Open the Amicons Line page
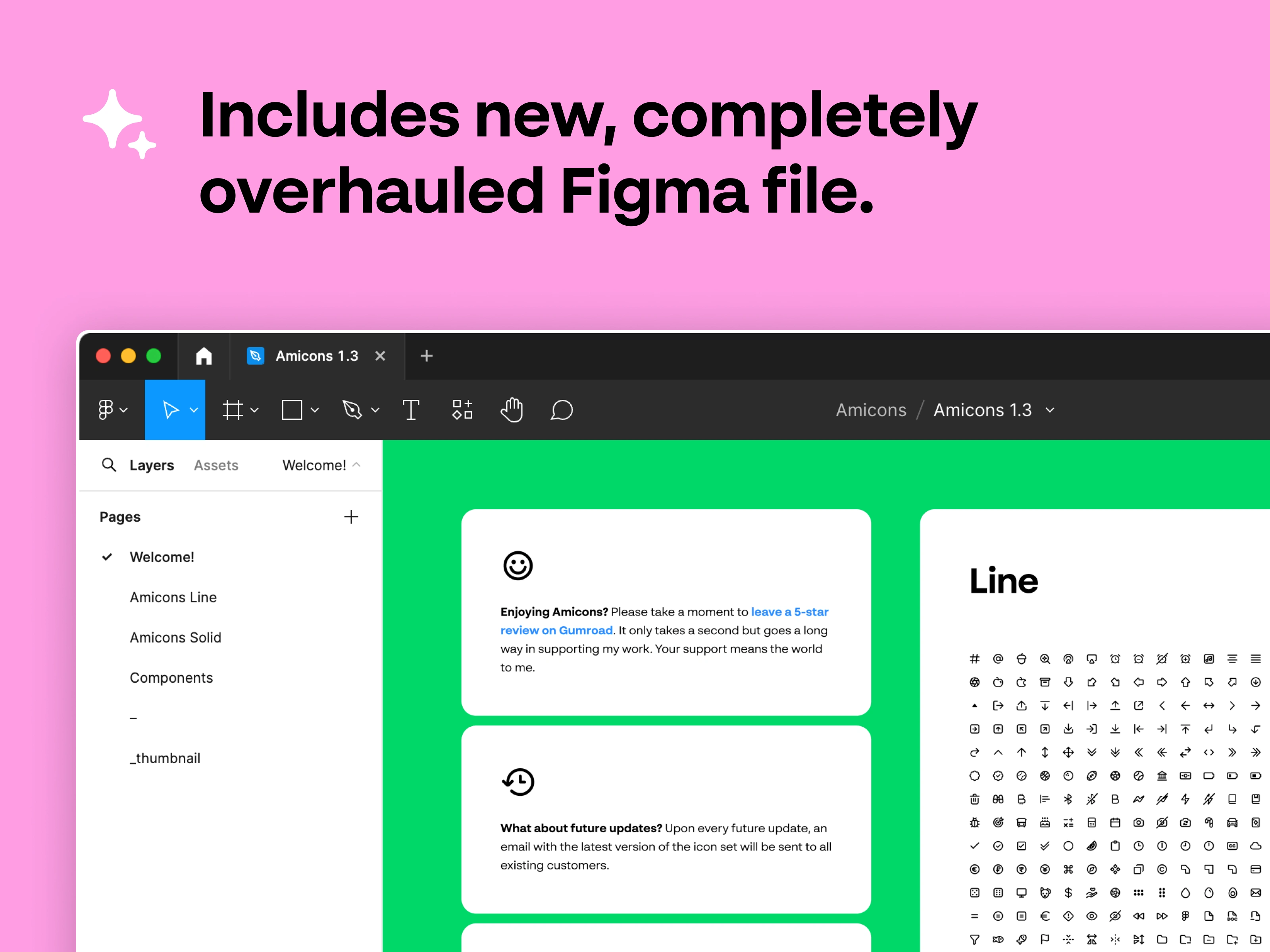Viewport: 1270px width, 952px height. [173, 597]
